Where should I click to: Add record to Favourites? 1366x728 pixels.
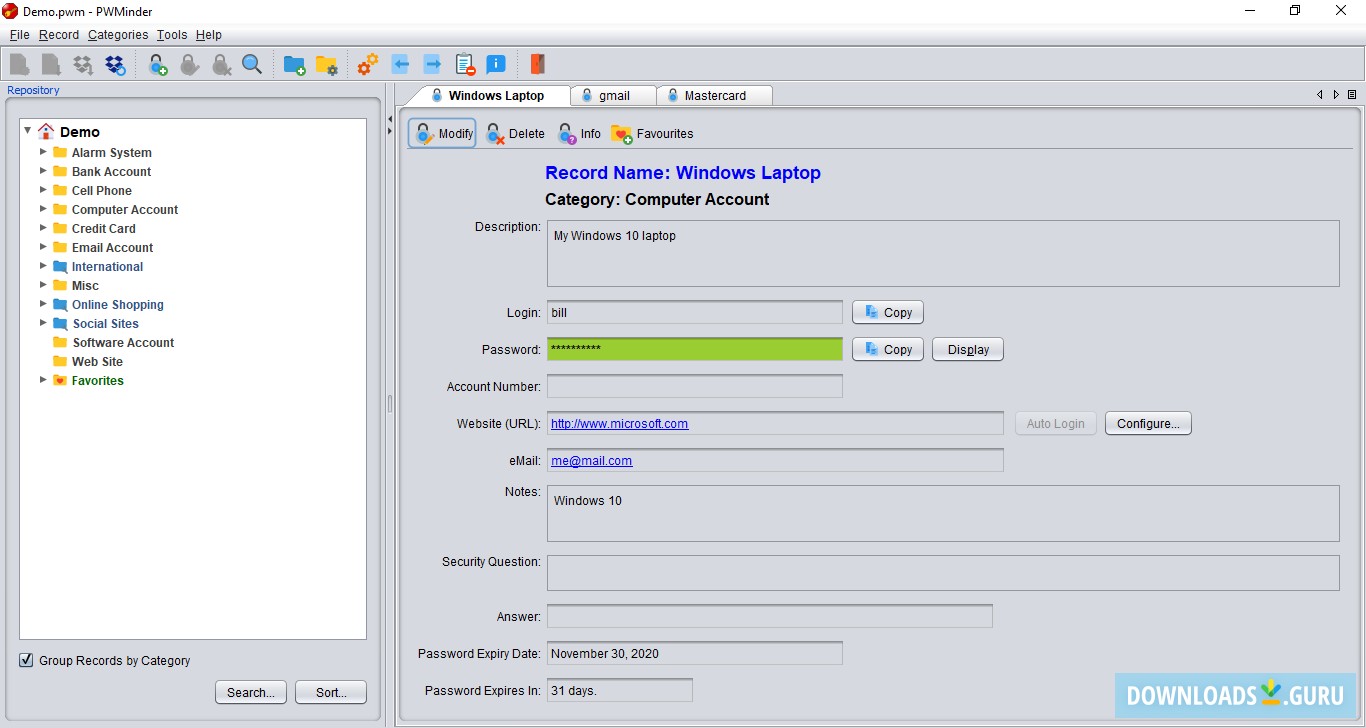pyautogui.click(x=652, y=133)
